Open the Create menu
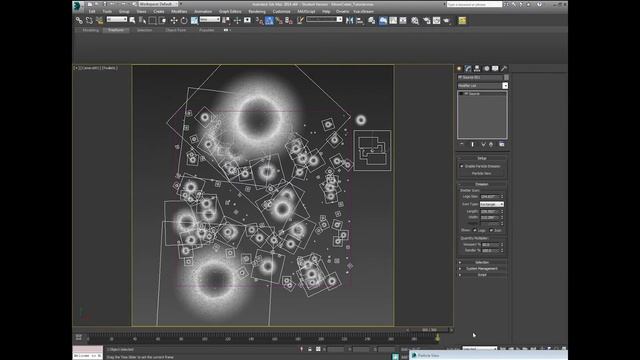640x360 pixels. pyautogui.click(x=159, y=11)
